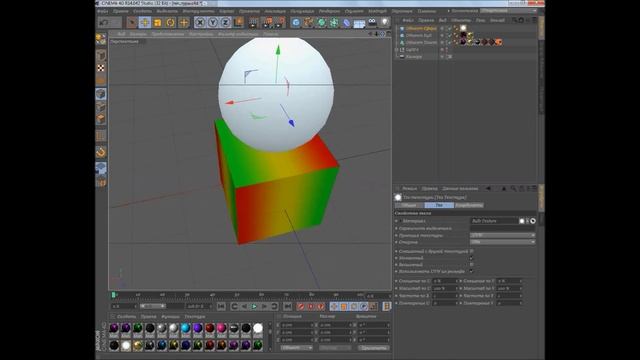Open the Attribute Manager Mode menu
The image size is (640, 360).
pos(409,189)
